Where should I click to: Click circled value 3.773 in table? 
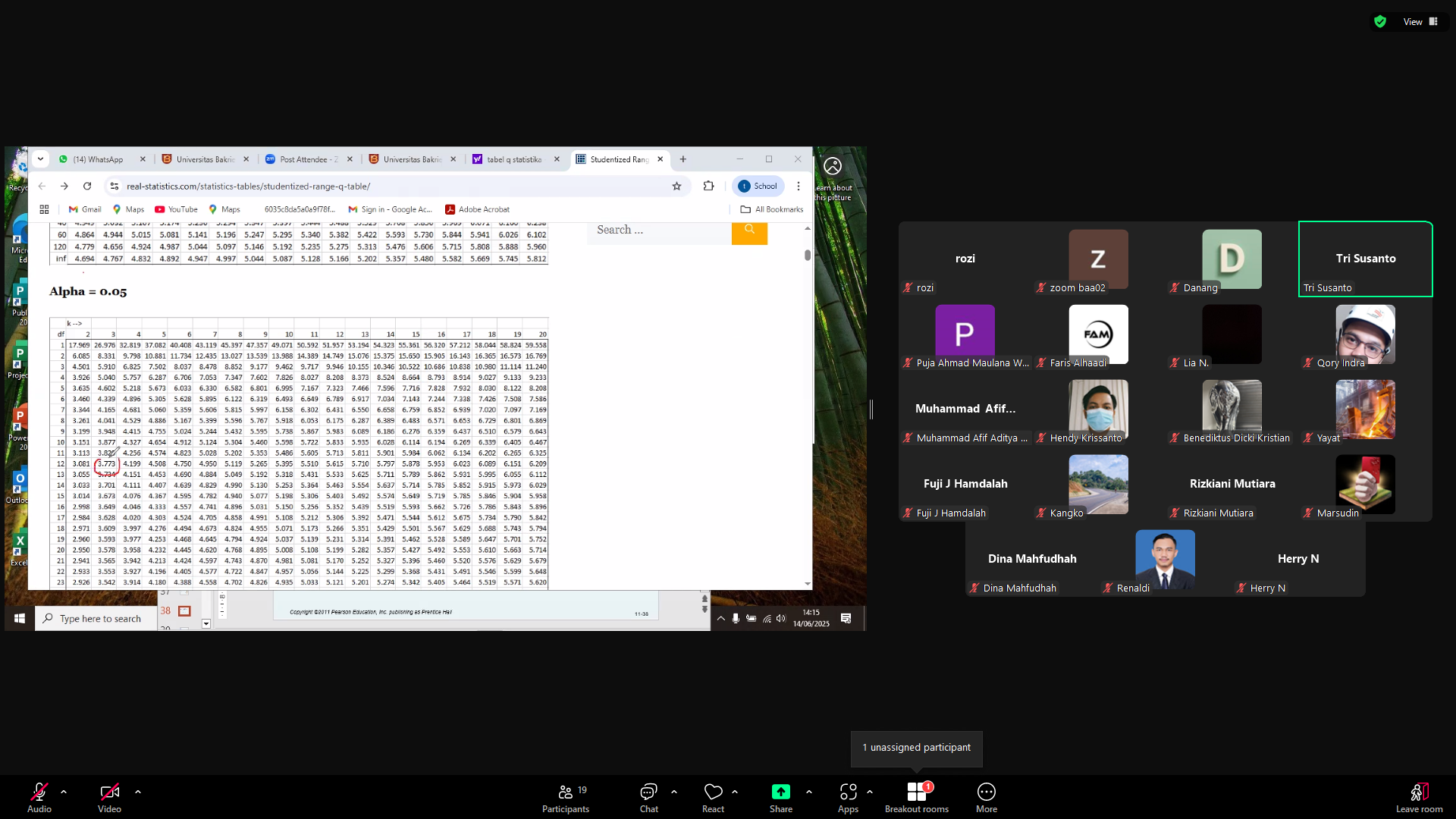click(x=107, y=463)
